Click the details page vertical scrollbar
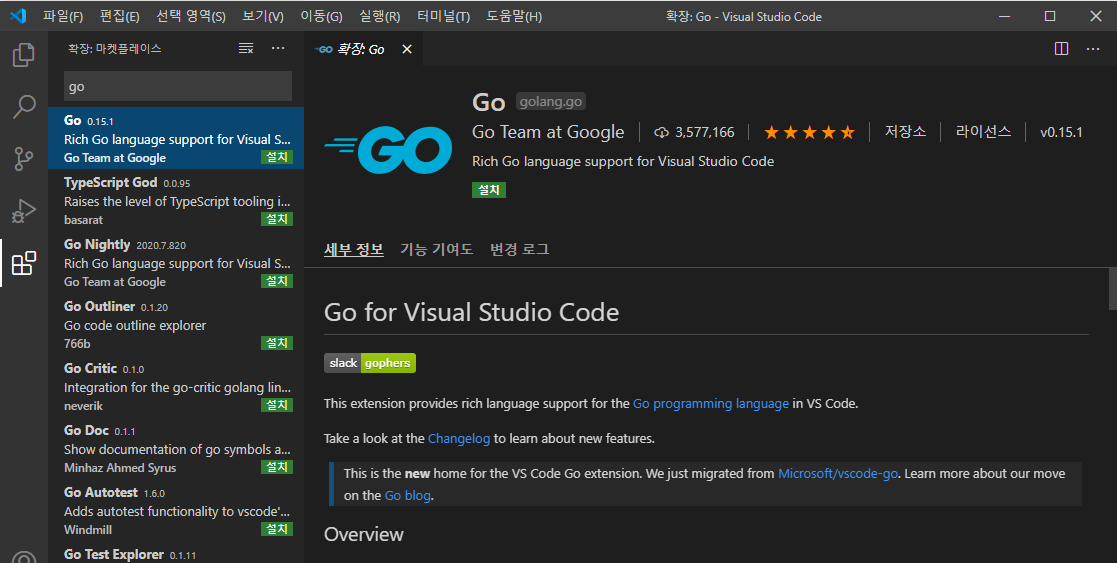1117x563 pixels. point(1113,289)
